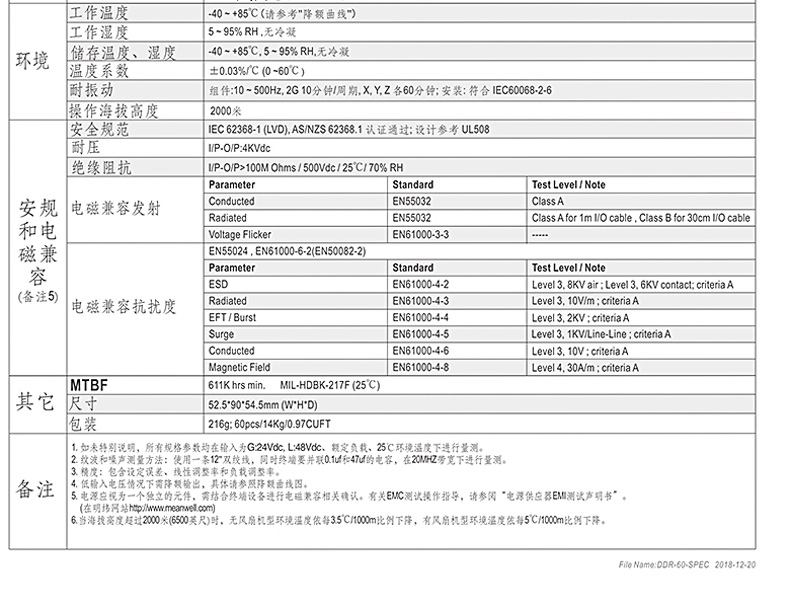The image size is (790, 608).
Task: Click the 安全规范 row label
Action: (x=99, y=131)
